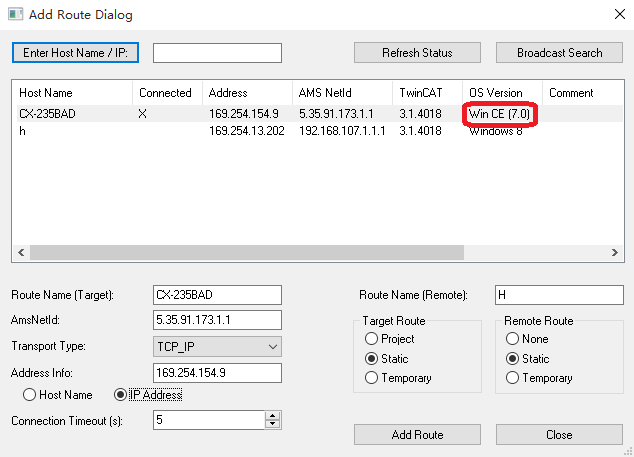Select host row named h

click(x=22, y=131)
